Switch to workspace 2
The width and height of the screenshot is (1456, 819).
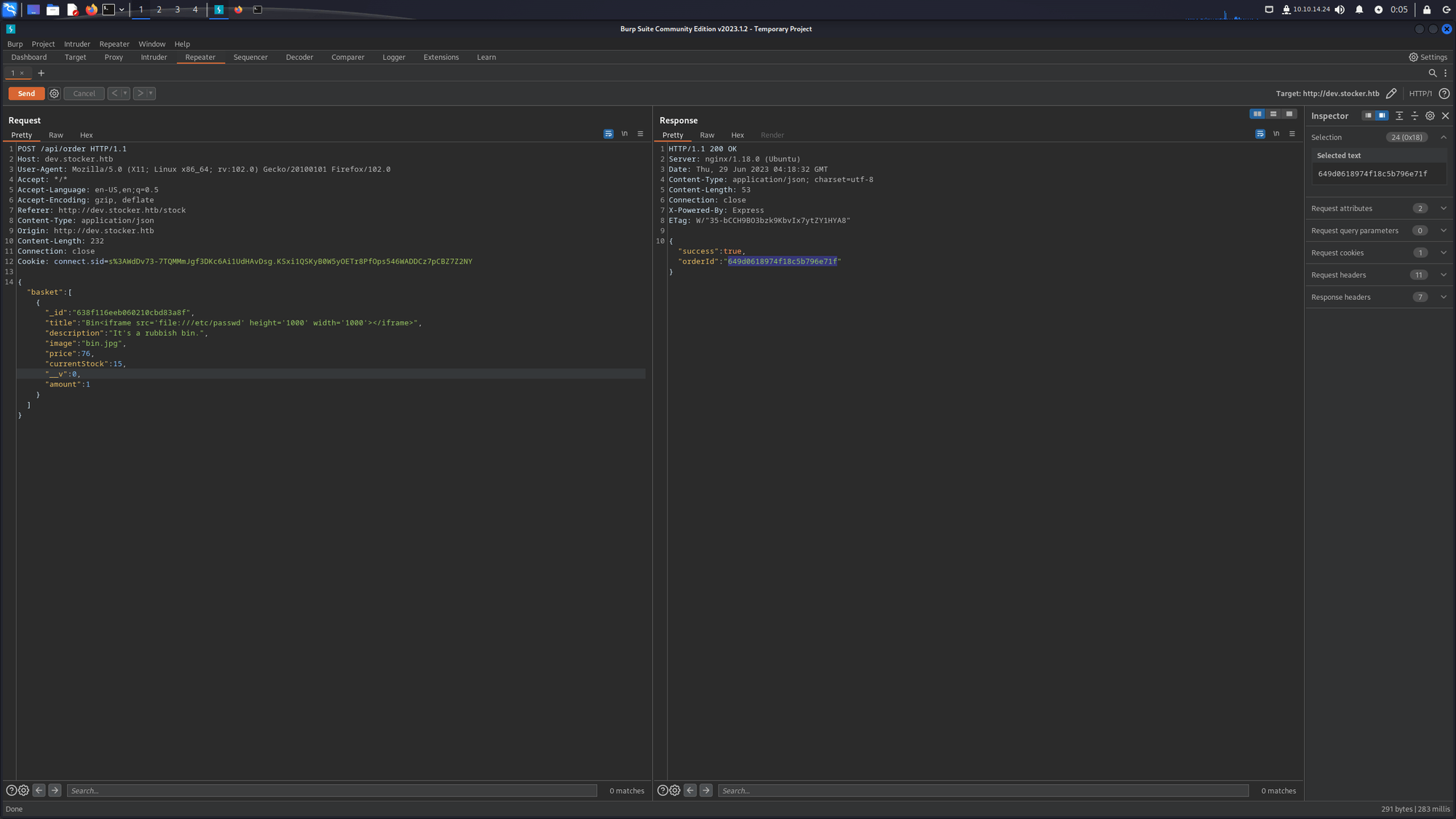tap(159, 9)
